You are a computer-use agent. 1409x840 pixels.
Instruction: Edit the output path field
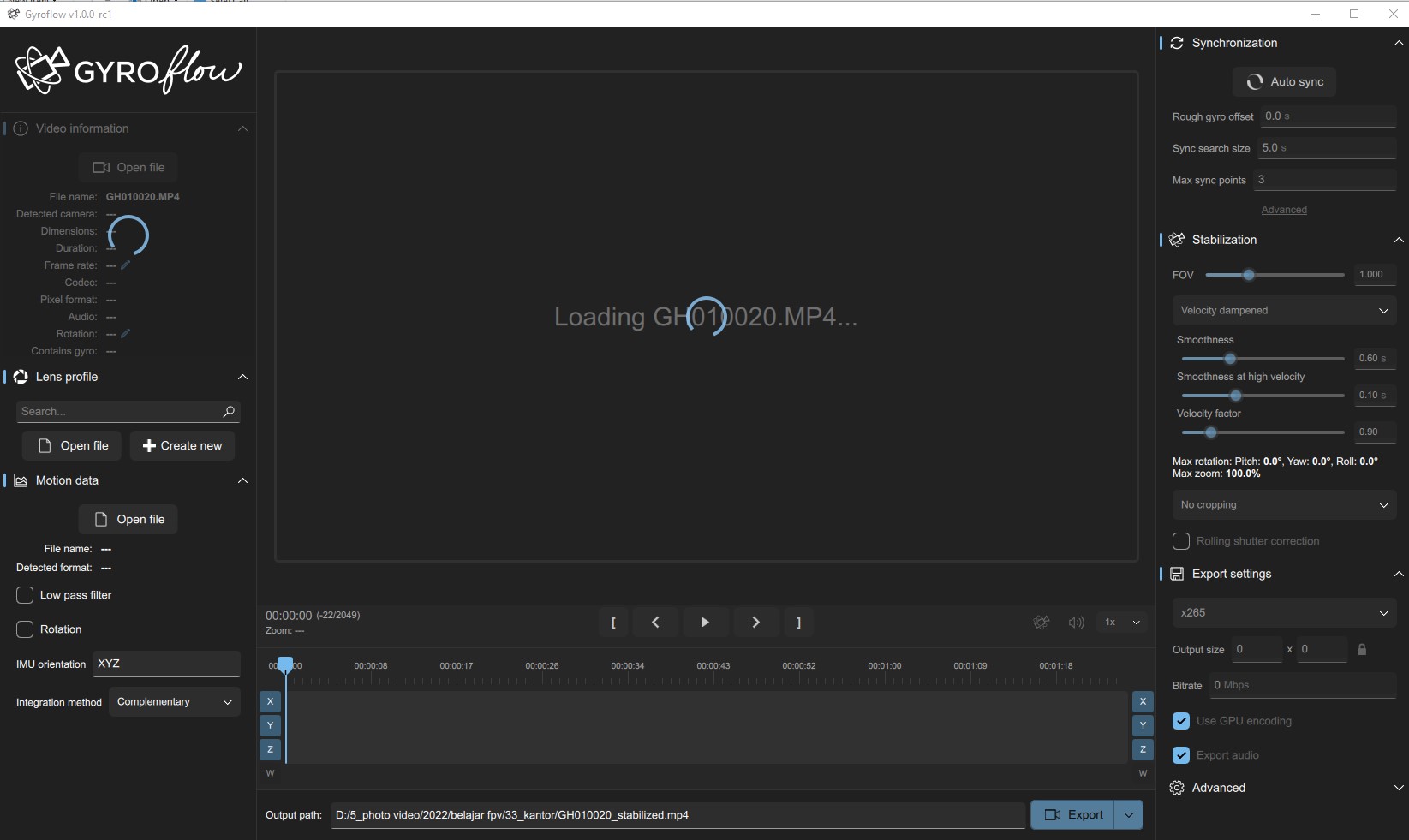676,815
